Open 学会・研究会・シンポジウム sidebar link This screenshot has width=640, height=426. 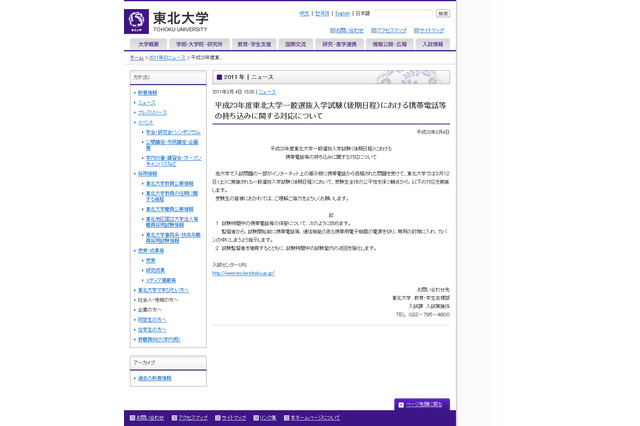click(173, 132)
